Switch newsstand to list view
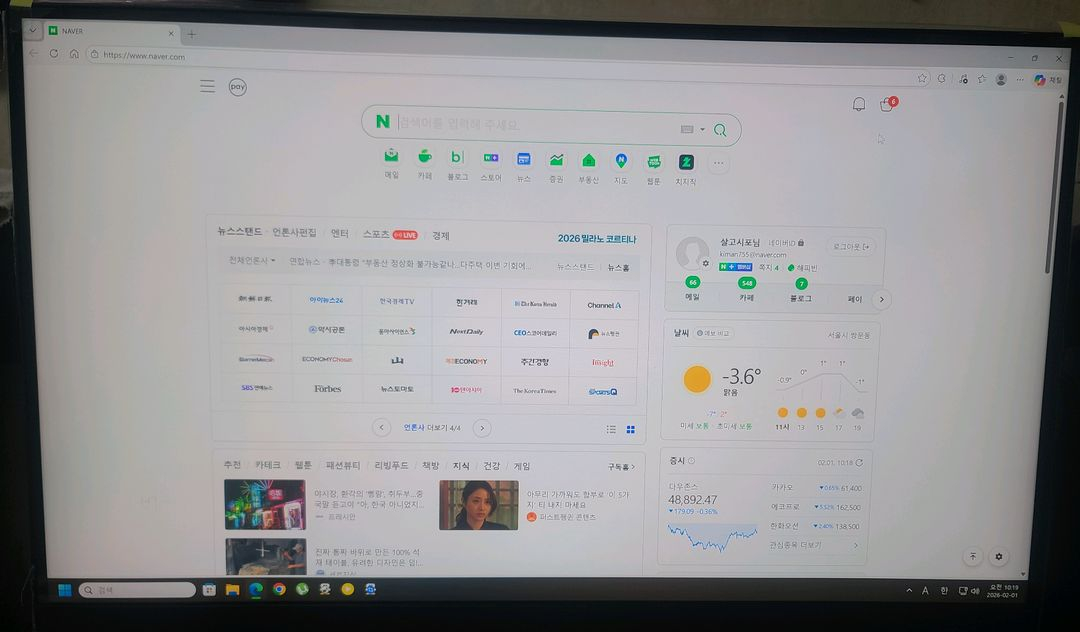The width and height of the screenshot is (1080, 632). point(611,429)
